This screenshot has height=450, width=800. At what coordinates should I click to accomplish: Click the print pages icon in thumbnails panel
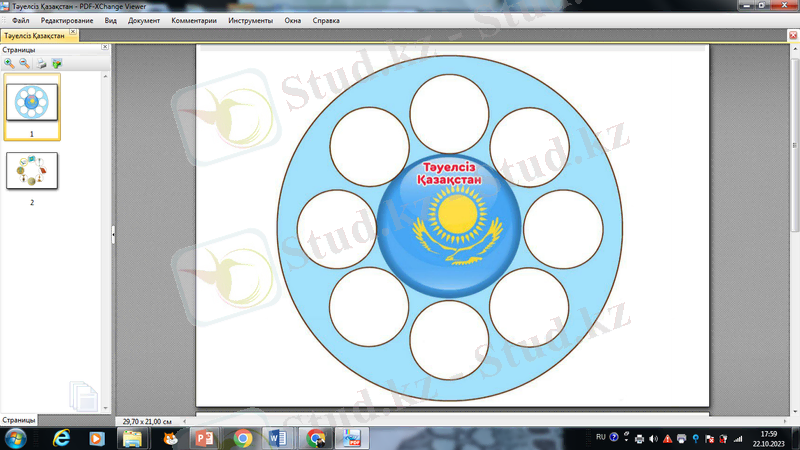point(41,63)
